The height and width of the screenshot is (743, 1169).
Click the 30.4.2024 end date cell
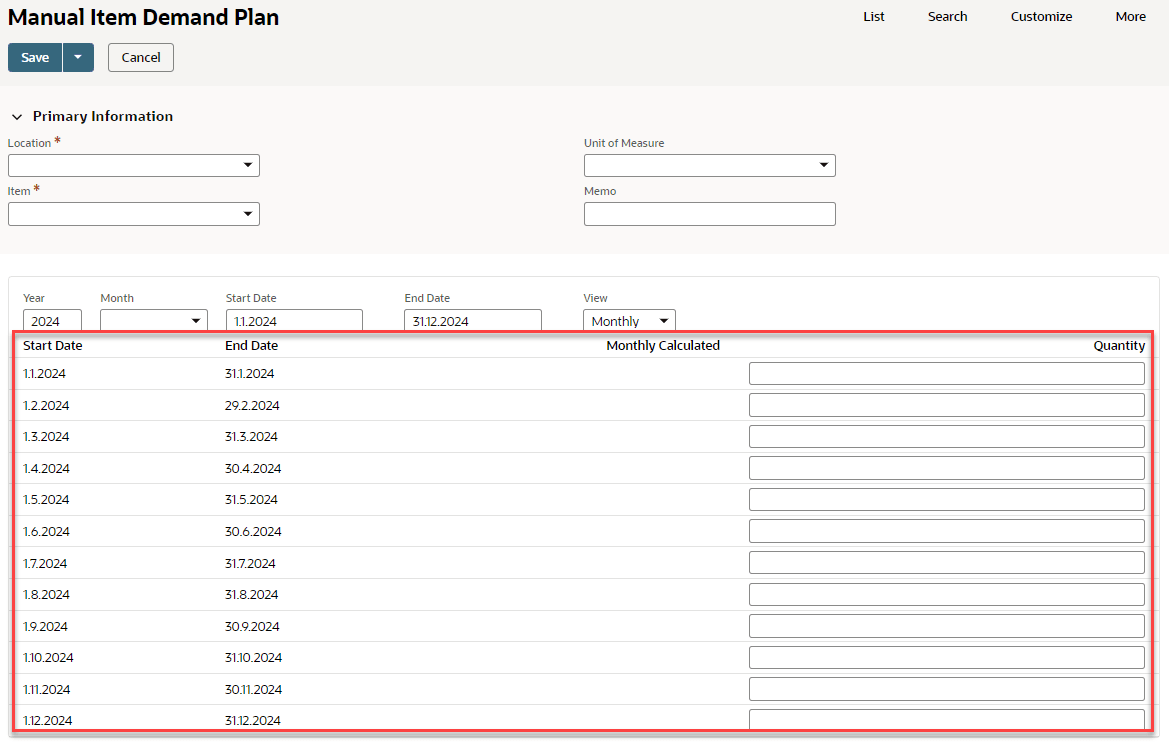tap(253, 468)
